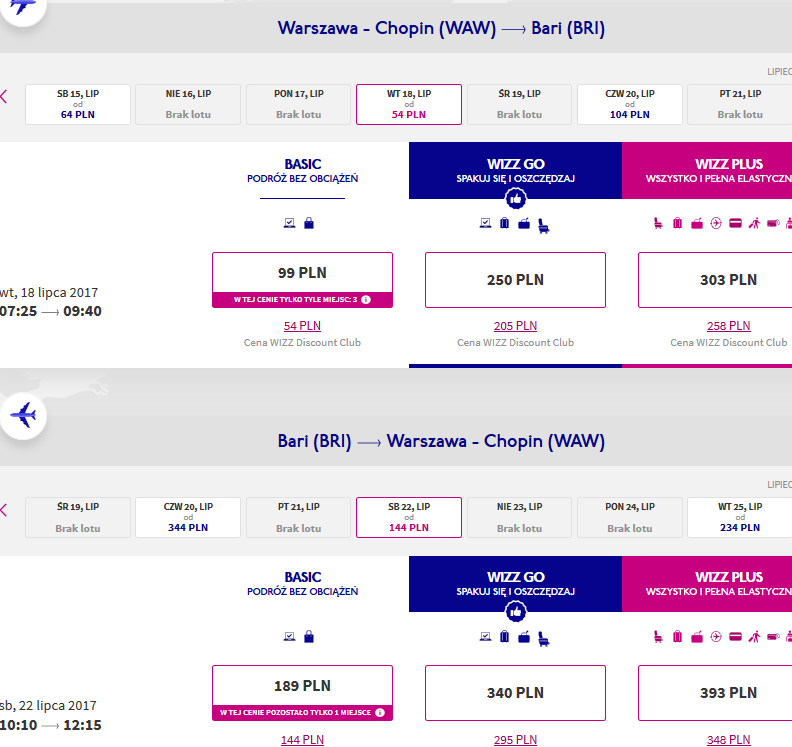Click online check-in icon under return WIZZ GO
Image resolution: width=792 pixels, height=747 pixels.
[x=485, y=636]
